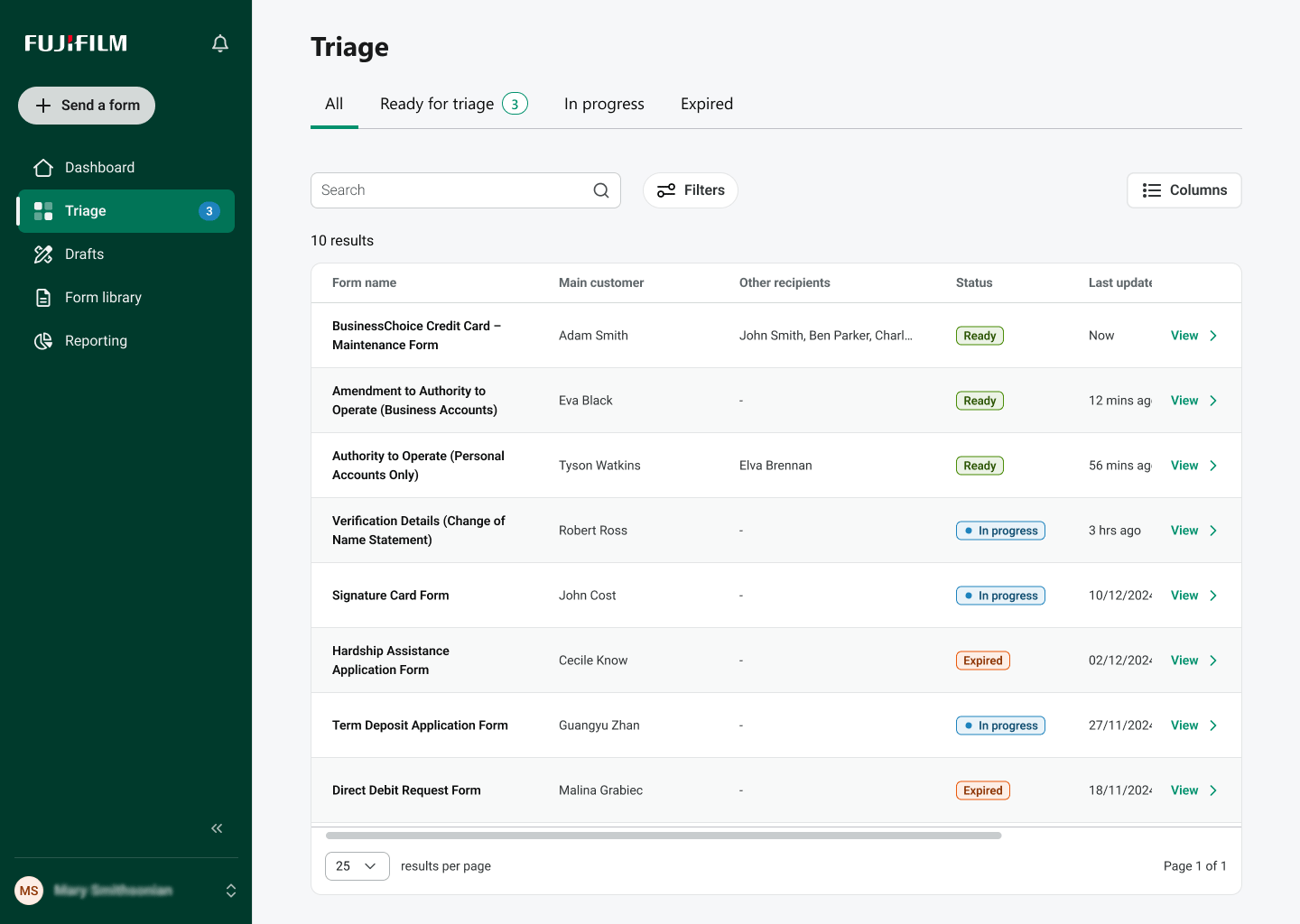Click the horizontal table scrollbar
Screen dimensions: 1300x924
(659, 836)
